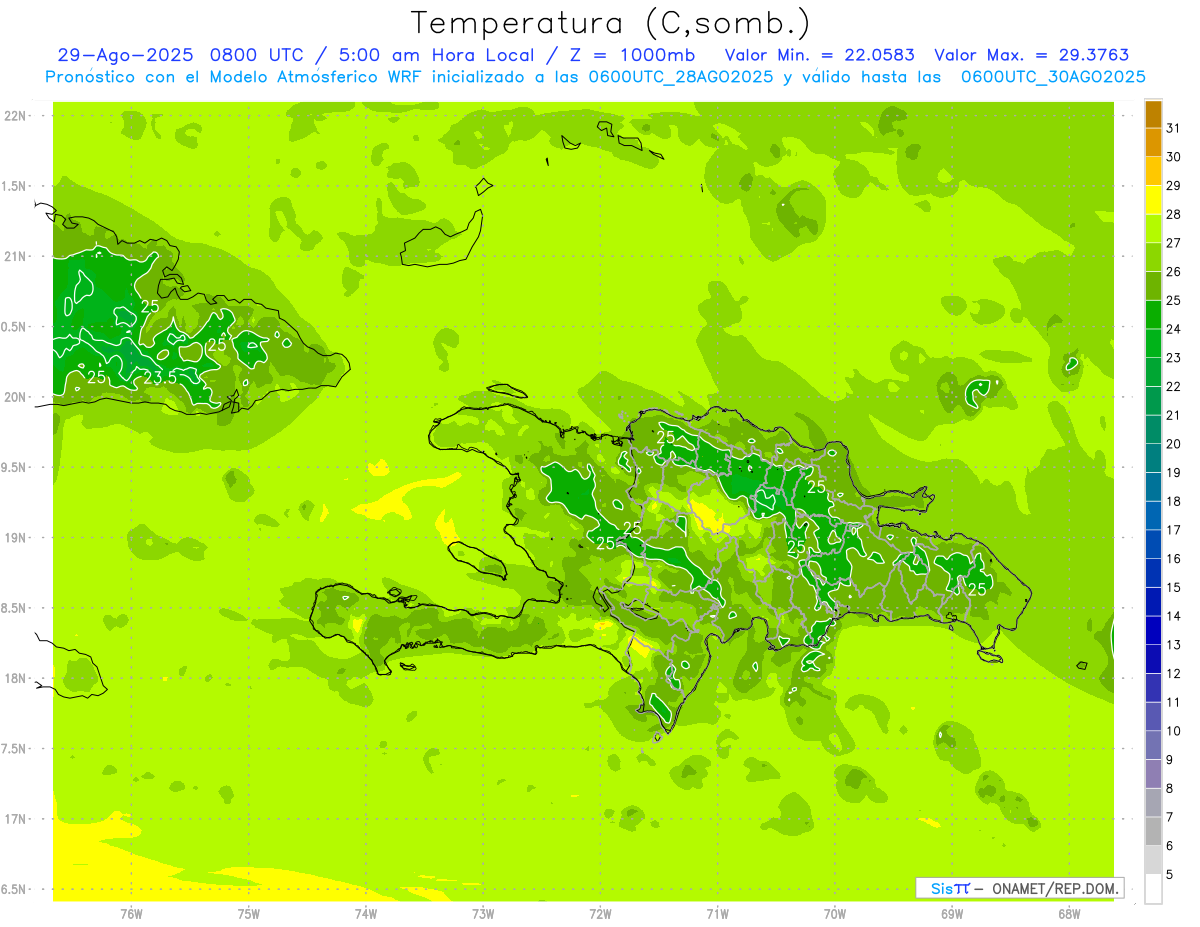Image resolution: width=1200 pixels, height=927 pixels.
Task: Click the '71W' longitude label
Action: [x=717, y=914]
